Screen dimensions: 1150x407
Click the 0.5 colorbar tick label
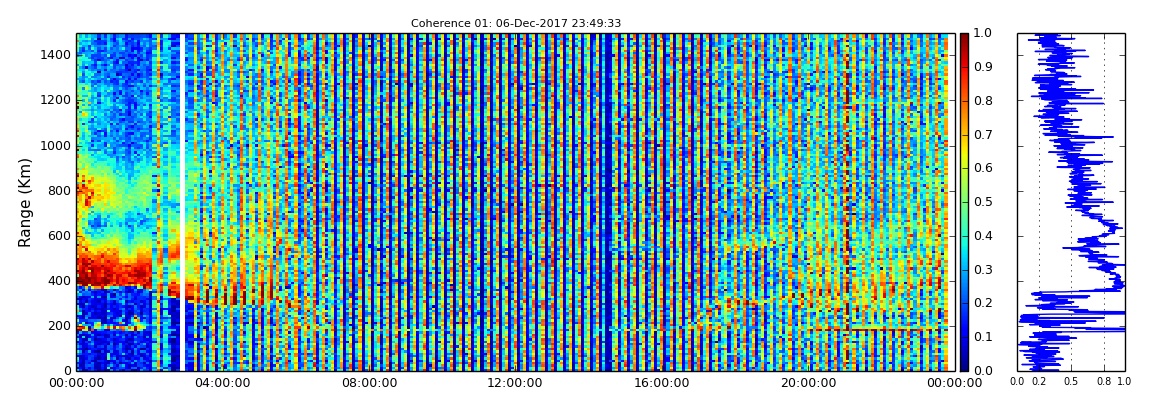pyautogui.click(x=982, y=202)
